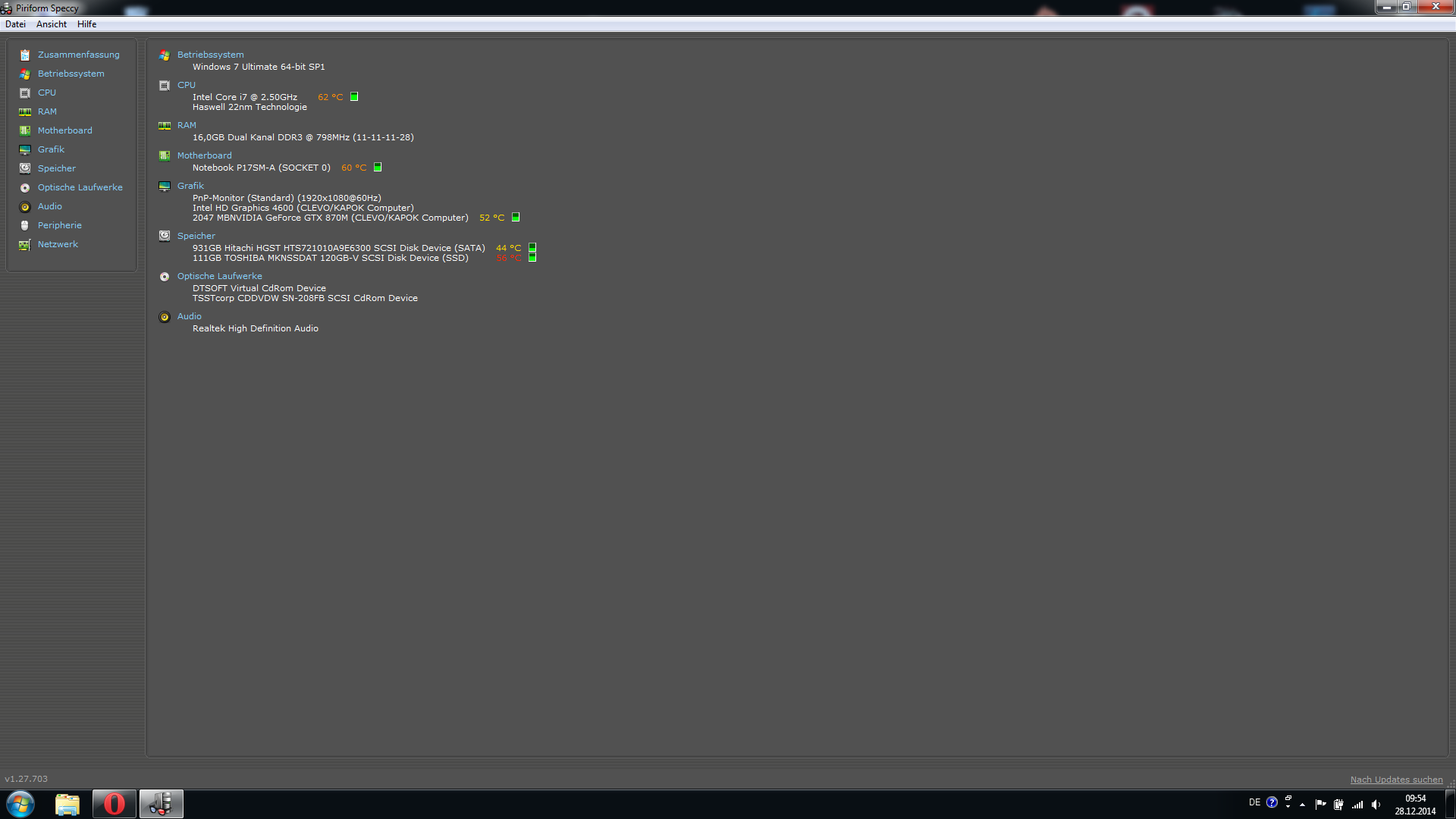Open the Ansicht menu
The image size is (1456, 819).
[52, 24]
